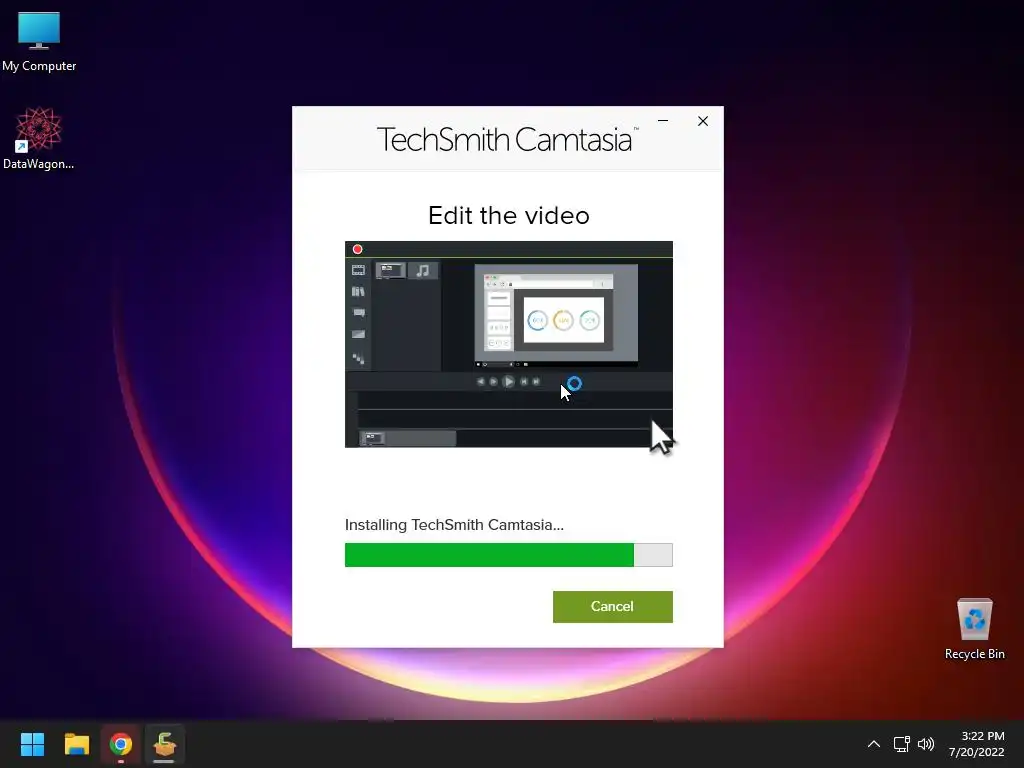
Task: Open the Windows Start menu
Action: pos(32,744)
